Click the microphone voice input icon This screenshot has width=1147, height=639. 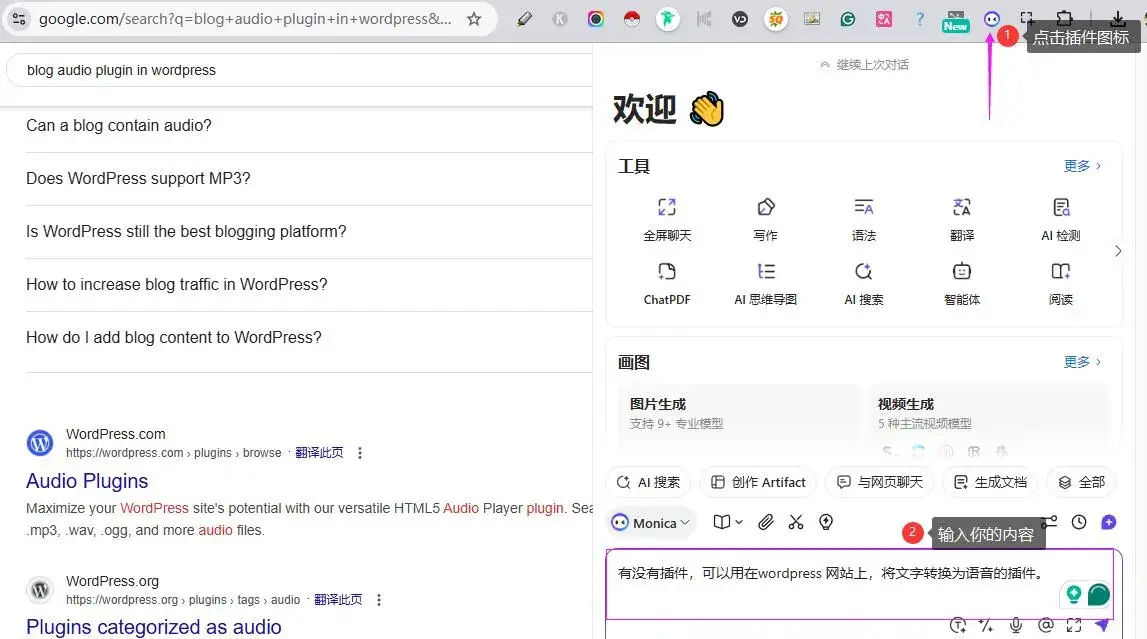1015,625
